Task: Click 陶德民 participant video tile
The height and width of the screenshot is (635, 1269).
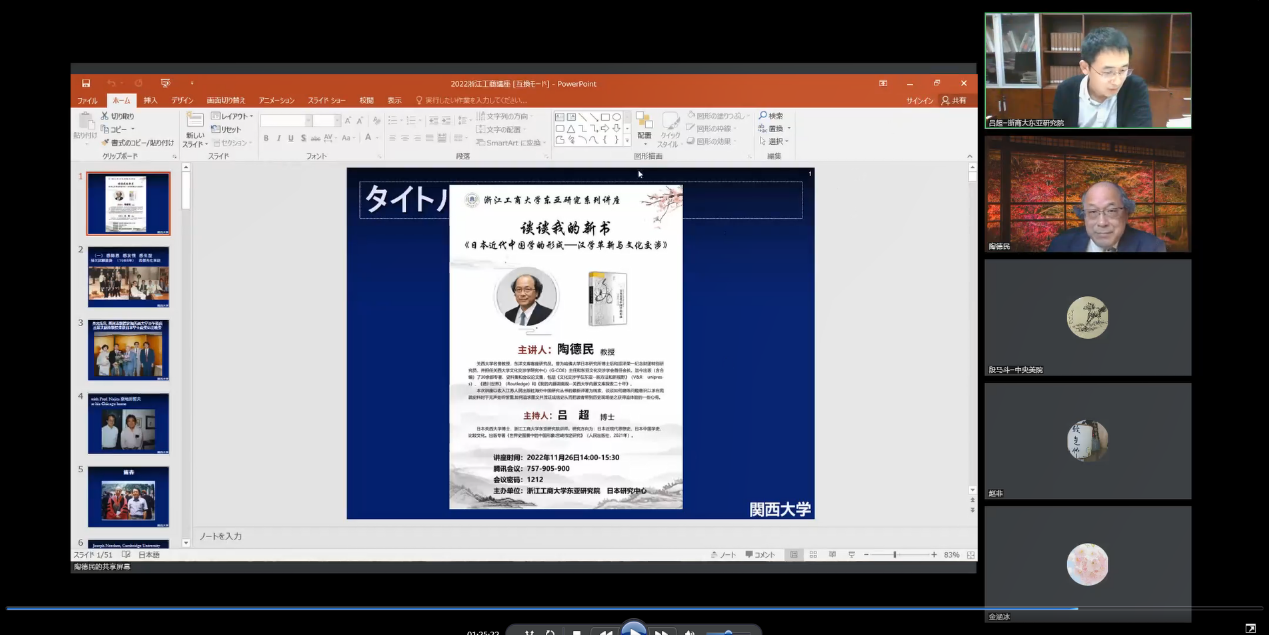Action: tap(1088, 194)
